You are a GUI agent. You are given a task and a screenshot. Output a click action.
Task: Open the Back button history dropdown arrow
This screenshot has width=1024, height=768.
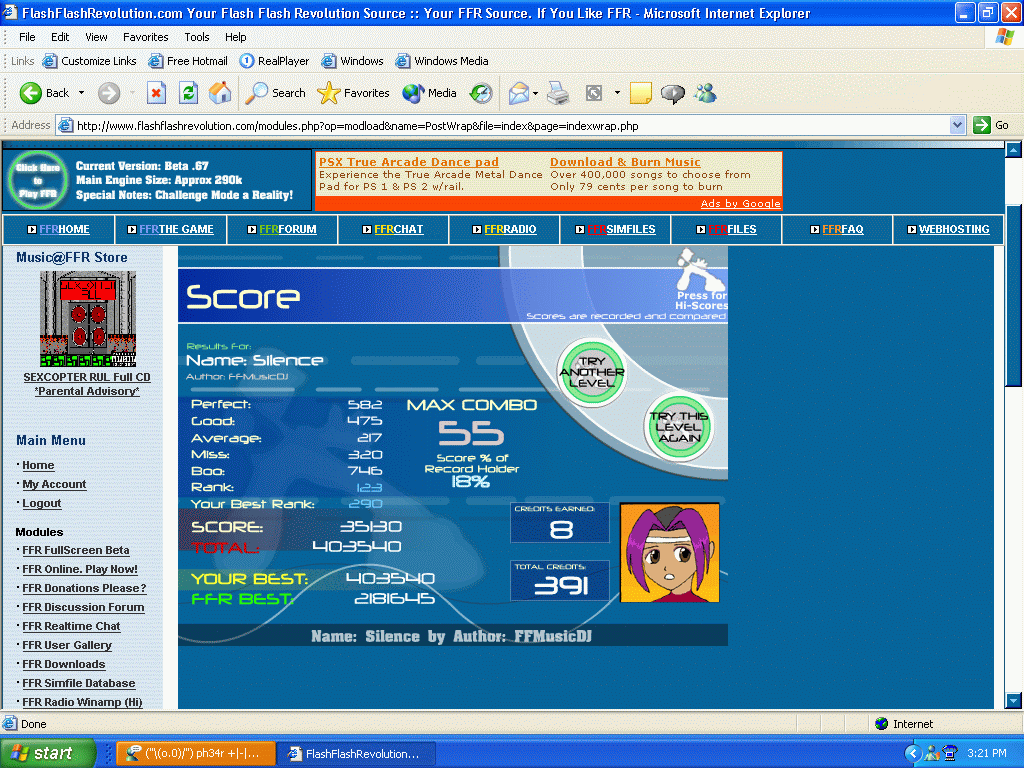pos(82,93)
